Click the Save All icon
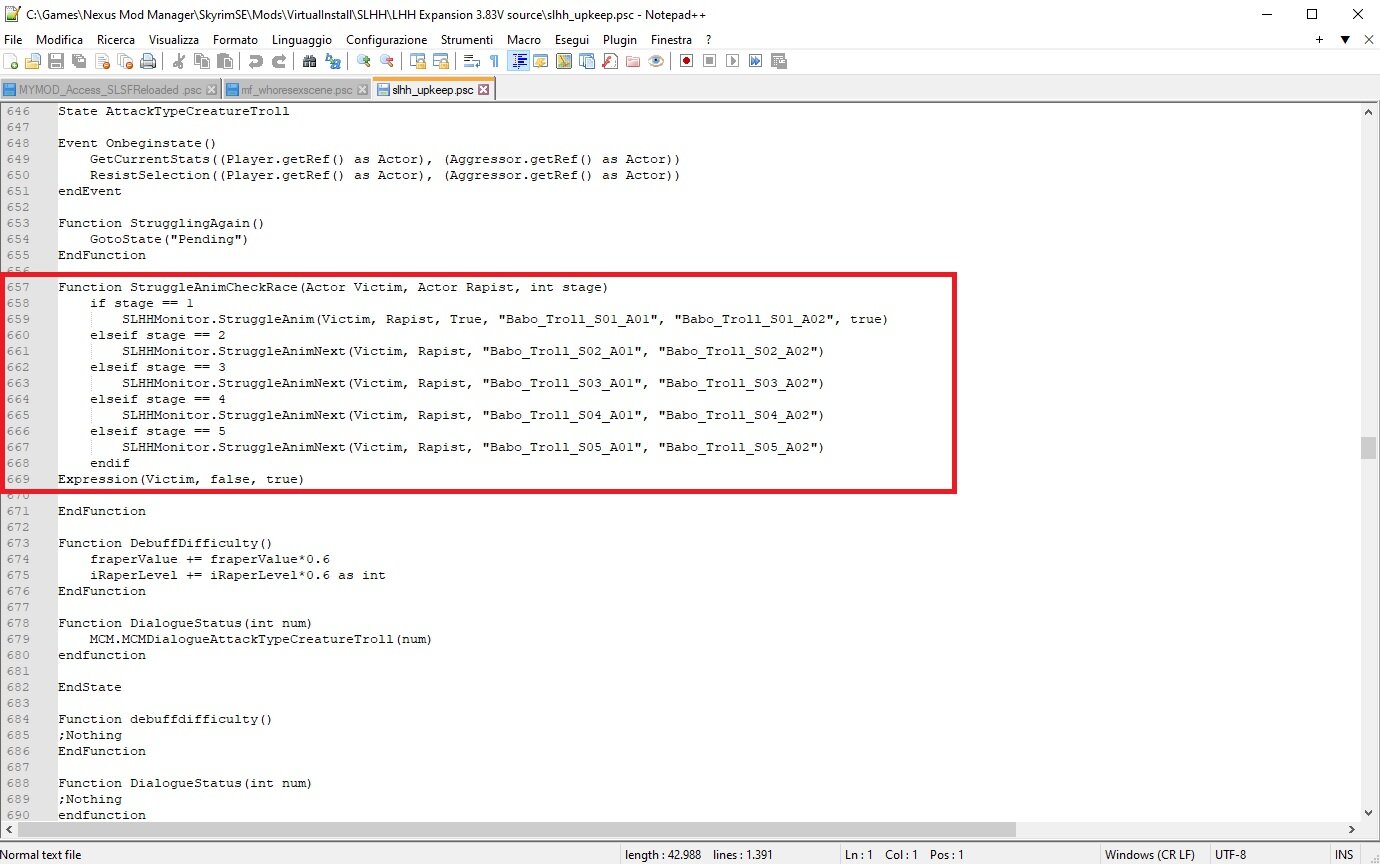 pyautogui.click(x=78, y=61)
